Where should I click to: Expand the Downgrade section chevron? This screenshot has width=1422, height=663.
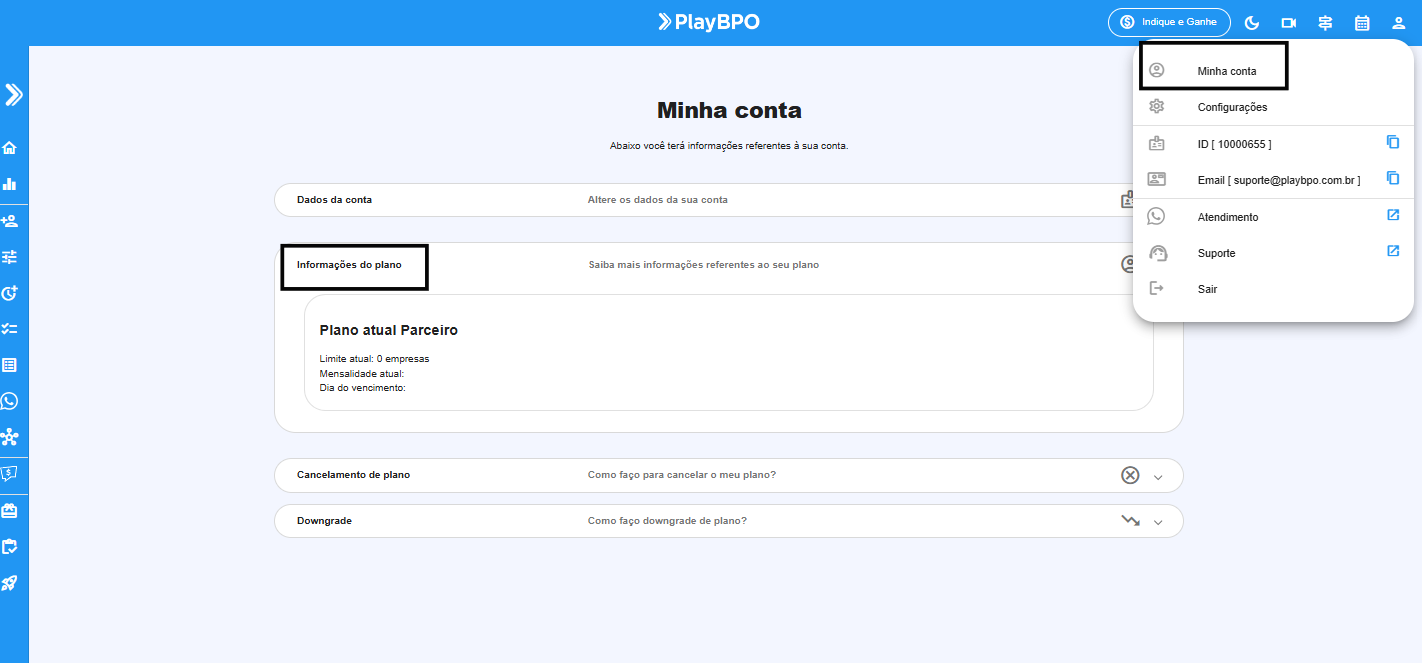1158,522
